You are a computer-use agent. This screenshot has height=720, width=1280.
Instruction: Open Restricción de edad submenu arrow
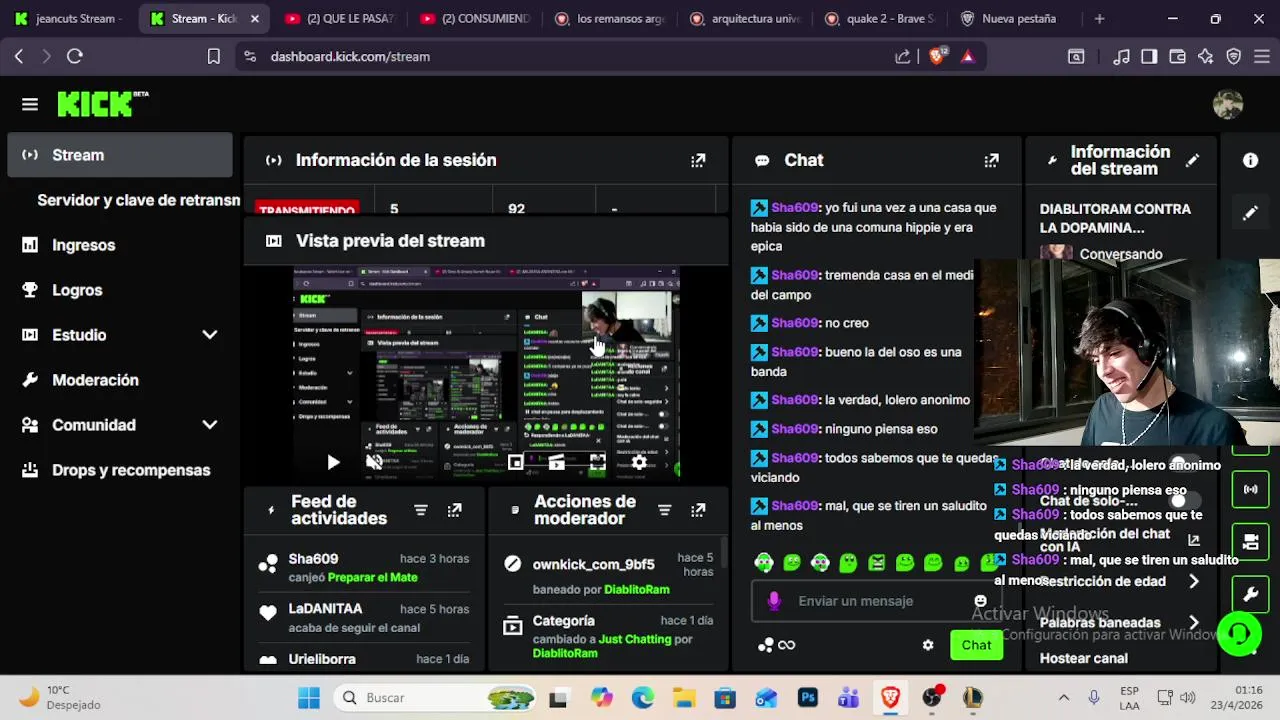point(1193,581)
